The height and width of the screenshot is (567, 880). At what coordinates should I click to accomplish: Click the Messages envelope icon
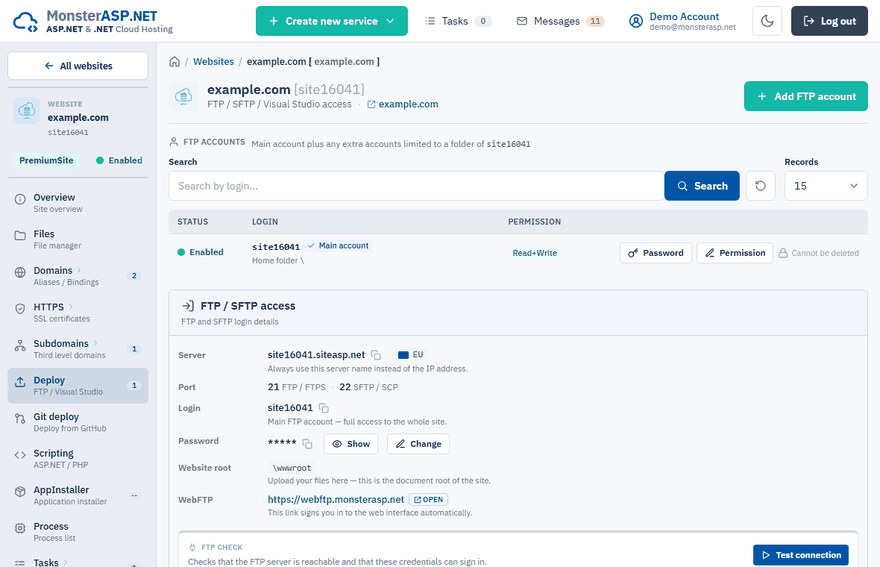pyautogui.click(x=522, y=21)
